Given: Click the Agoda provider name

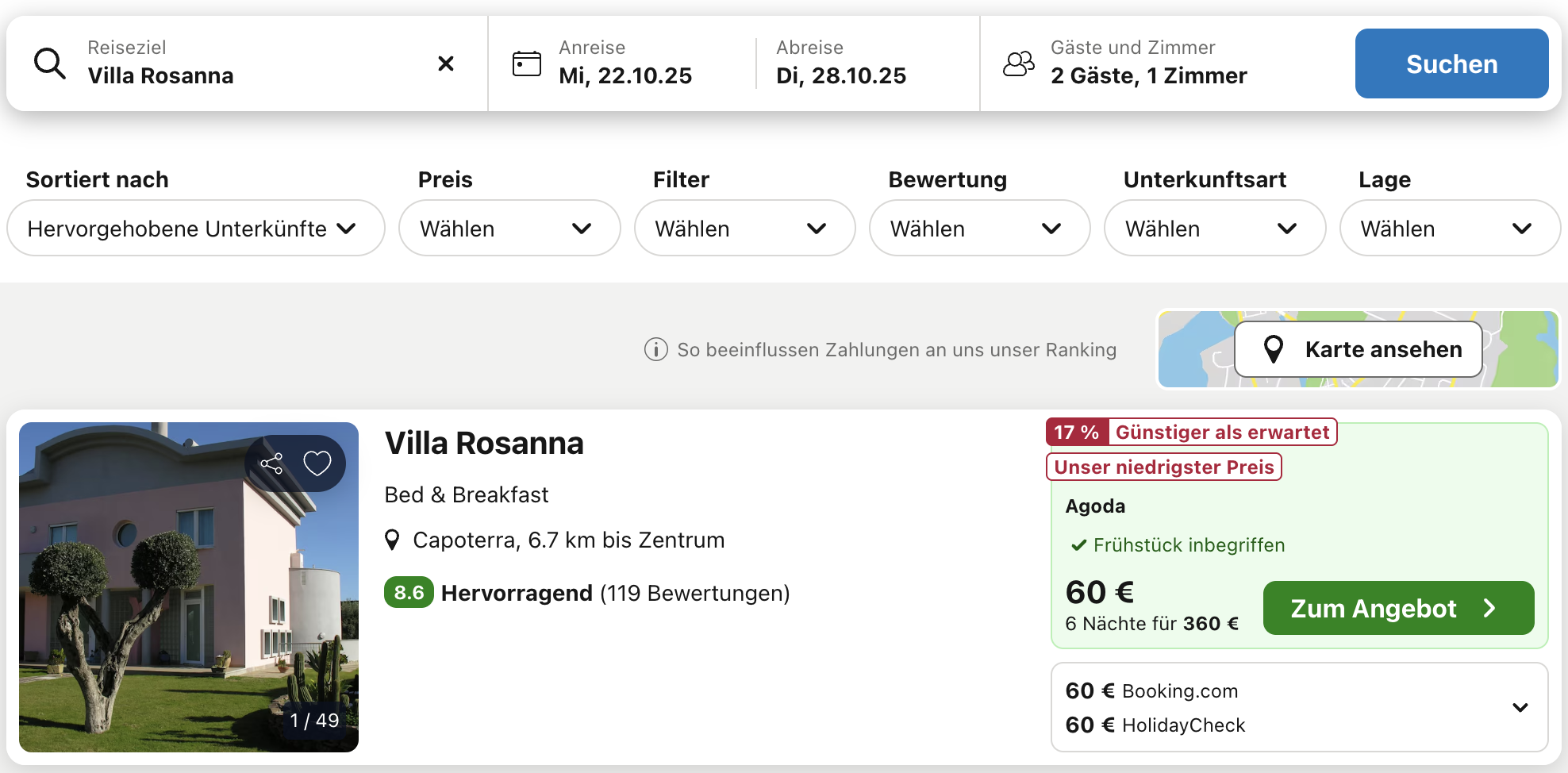Looking at the screenshot, I should point(1095,506).
